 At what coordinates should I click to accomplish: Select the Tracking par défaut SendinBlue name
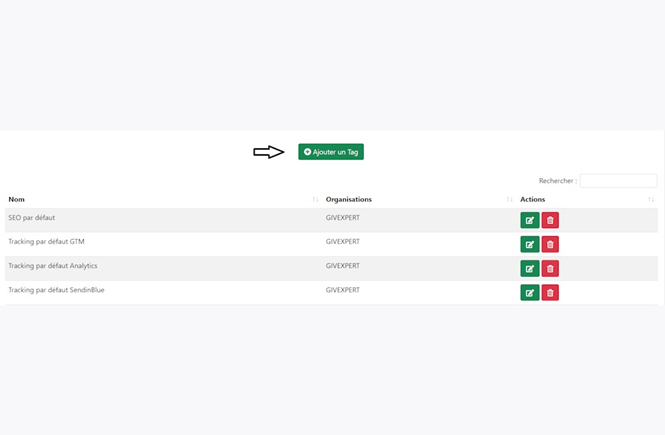pos(56,290)
